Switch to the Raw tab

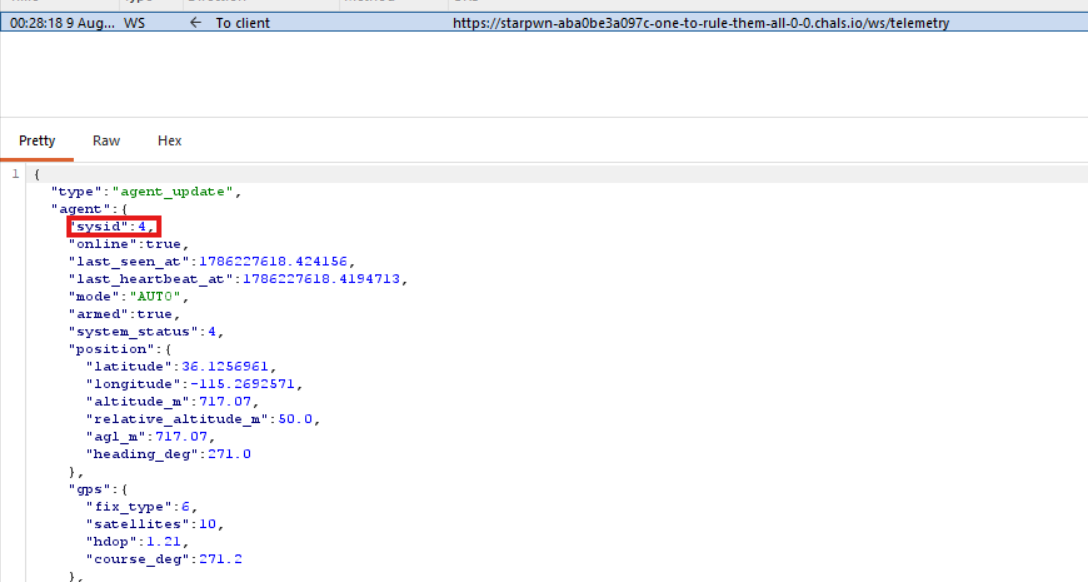coord(106,141)
